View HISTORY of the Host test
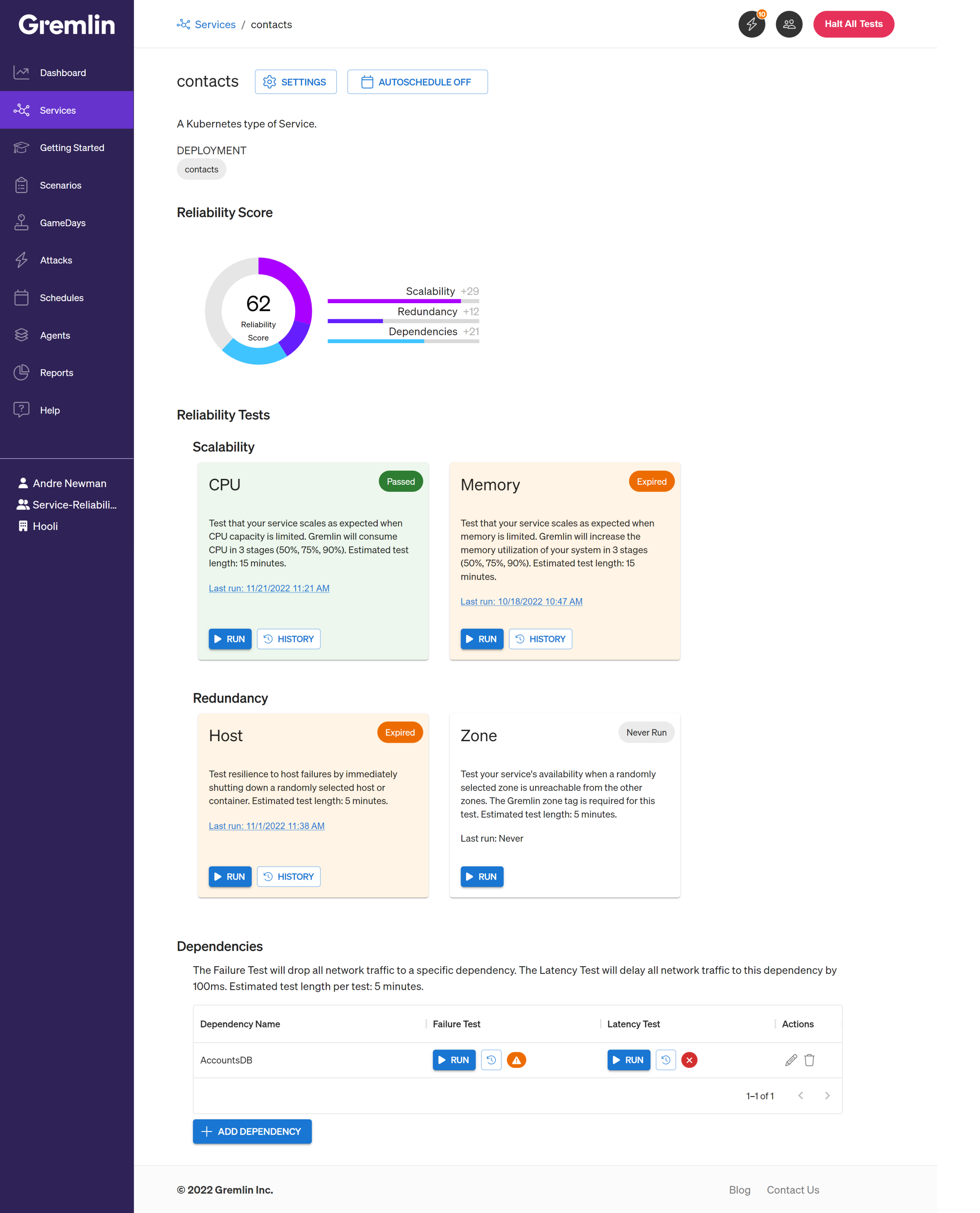980x1213 pixels. coord(289,877)
